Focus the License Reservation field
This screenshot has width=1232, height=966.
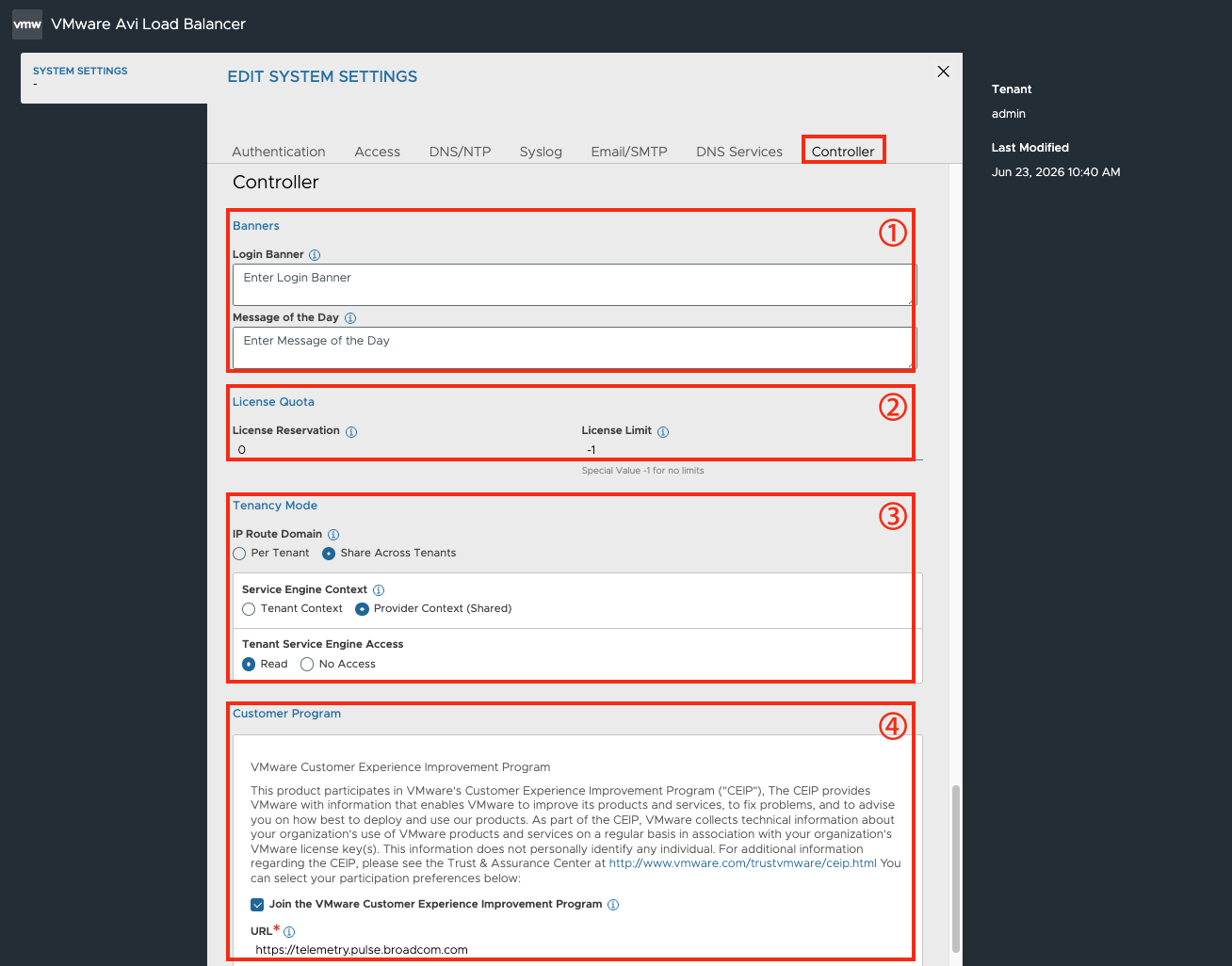click(403, 450)
